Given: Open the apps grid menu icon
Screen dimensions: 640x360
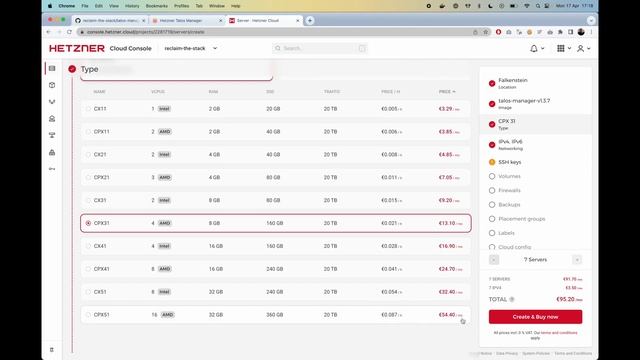Looking at the screenshot, I should (x=561, y=48).
